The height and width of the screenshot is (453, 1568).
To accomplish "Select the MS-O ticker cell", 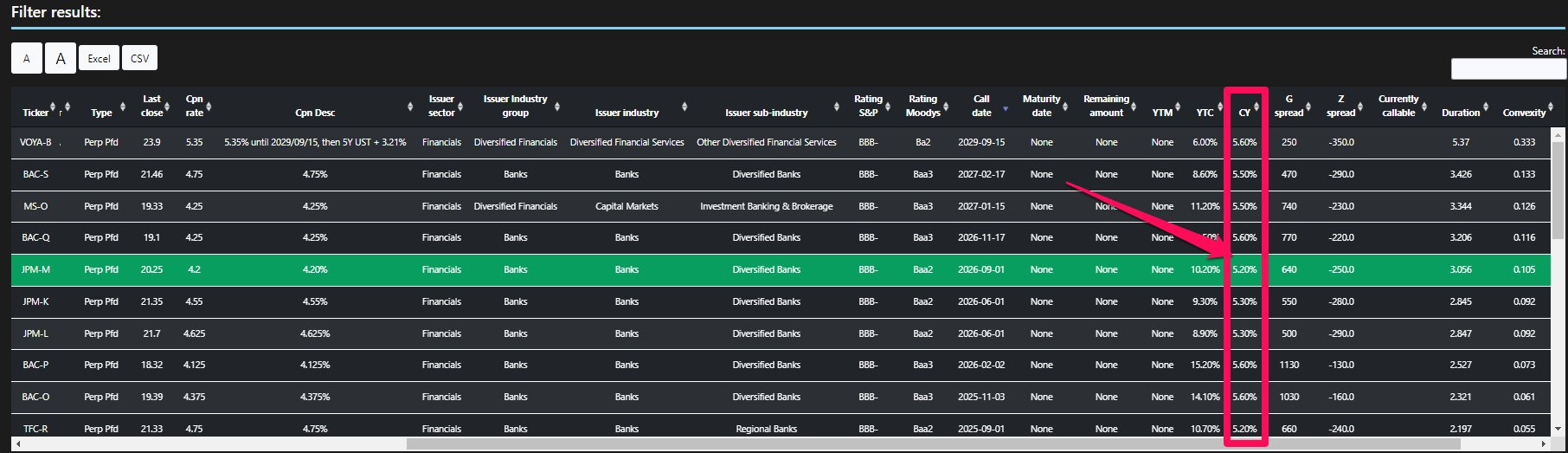I will click(x=35, y=206).
